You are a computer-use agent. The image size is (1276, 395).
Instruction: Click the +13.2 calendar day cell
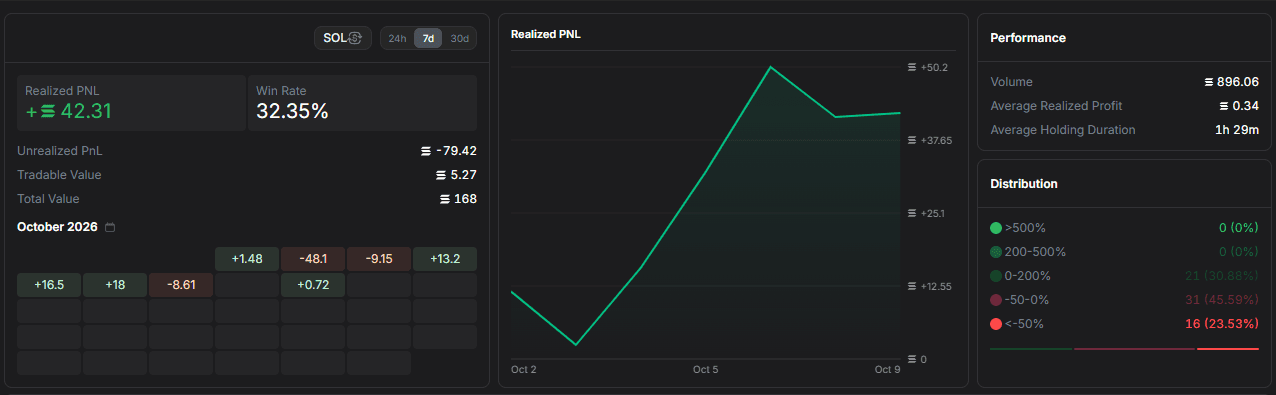click(445, 259)
